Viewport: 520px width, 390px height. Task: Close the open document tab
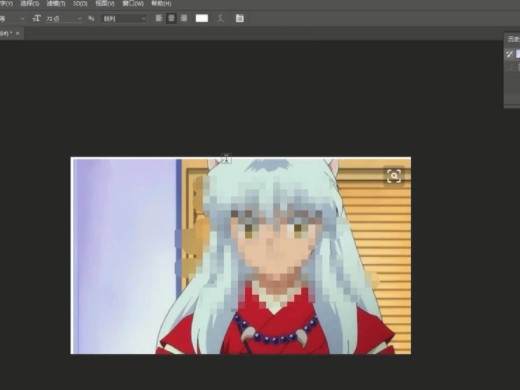(x=17, y=33)
